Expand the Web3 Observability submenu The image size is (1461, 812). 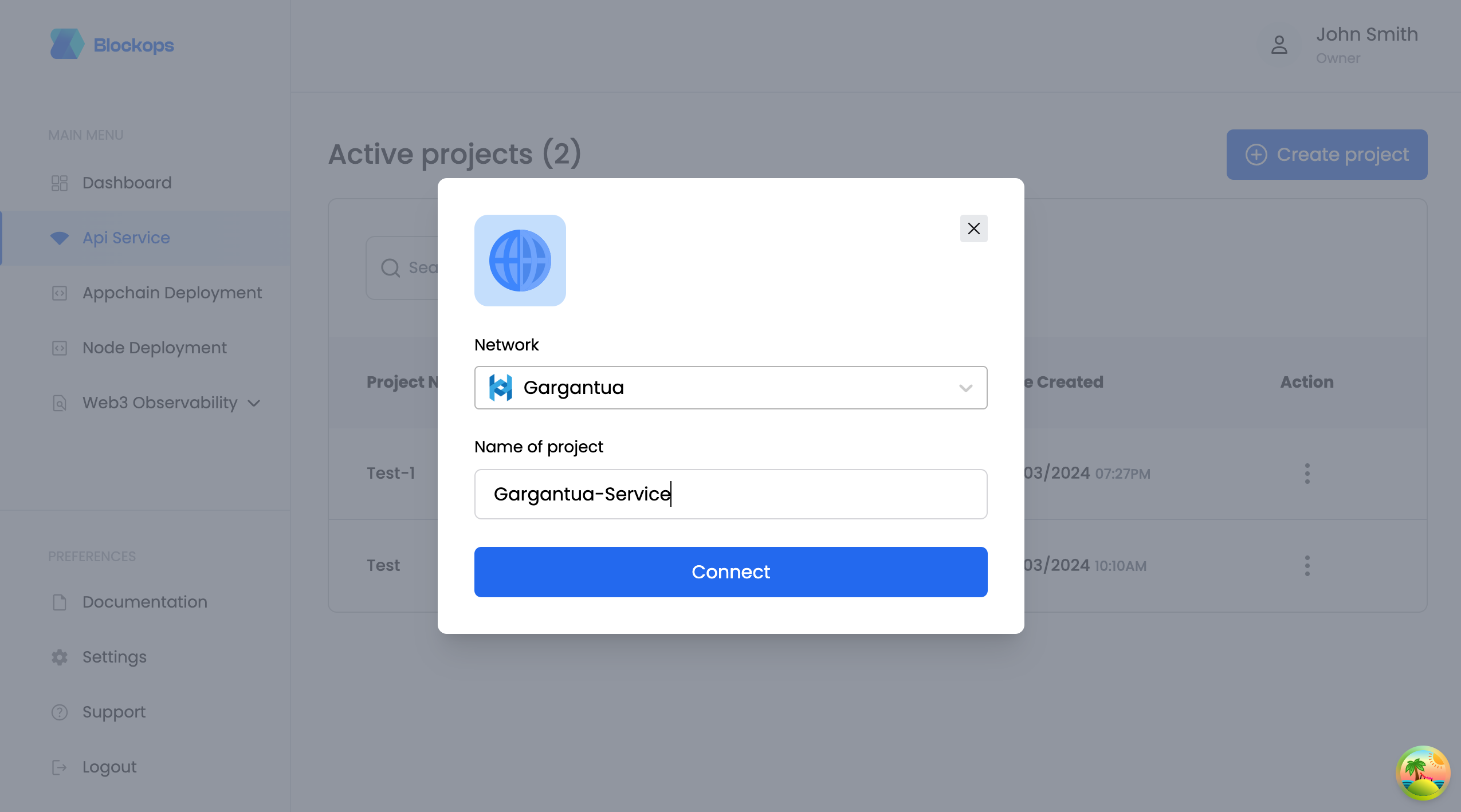click(254, 403)
